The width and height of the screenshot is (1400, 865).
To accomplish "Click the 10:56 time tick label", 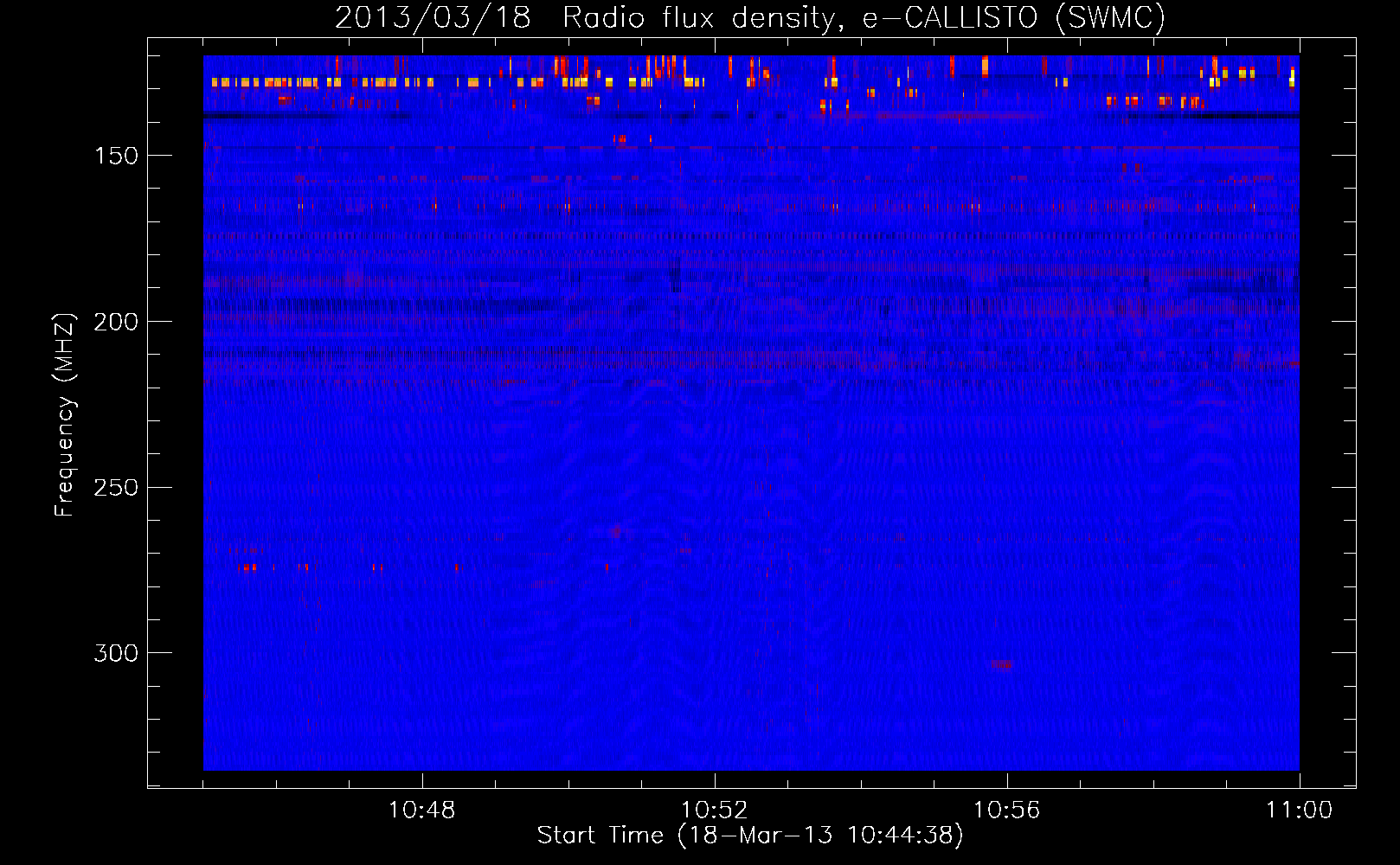I will coord(1007,811).
